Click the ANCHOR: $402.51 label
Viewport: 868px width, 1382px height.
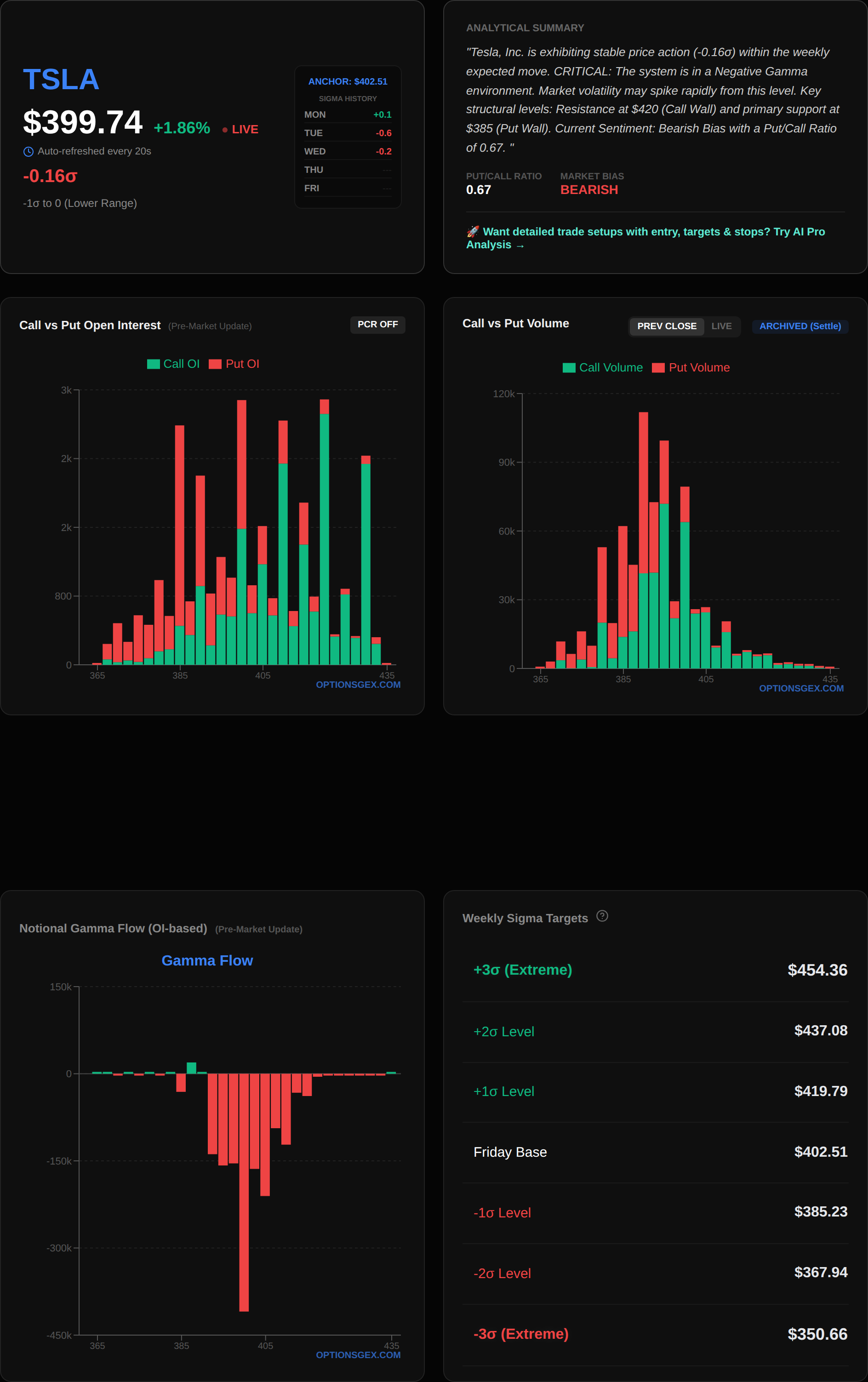coord(347,81)
